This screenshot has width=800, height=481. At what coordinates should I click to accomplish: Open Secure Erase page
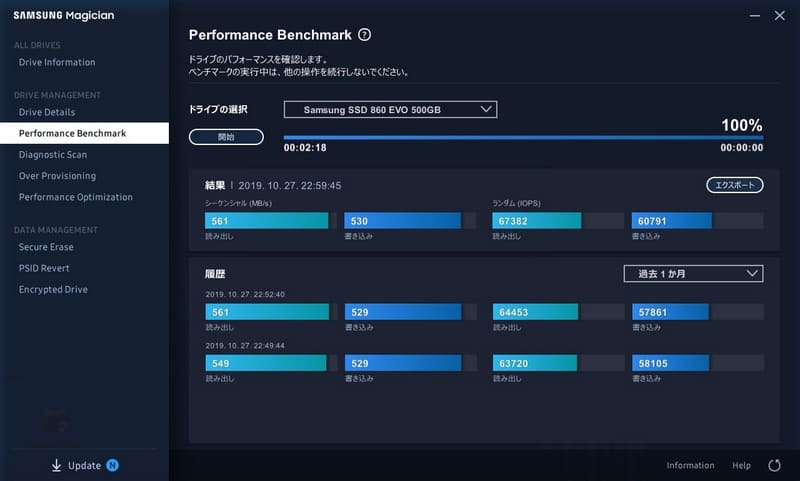click(x=46, y=247)
